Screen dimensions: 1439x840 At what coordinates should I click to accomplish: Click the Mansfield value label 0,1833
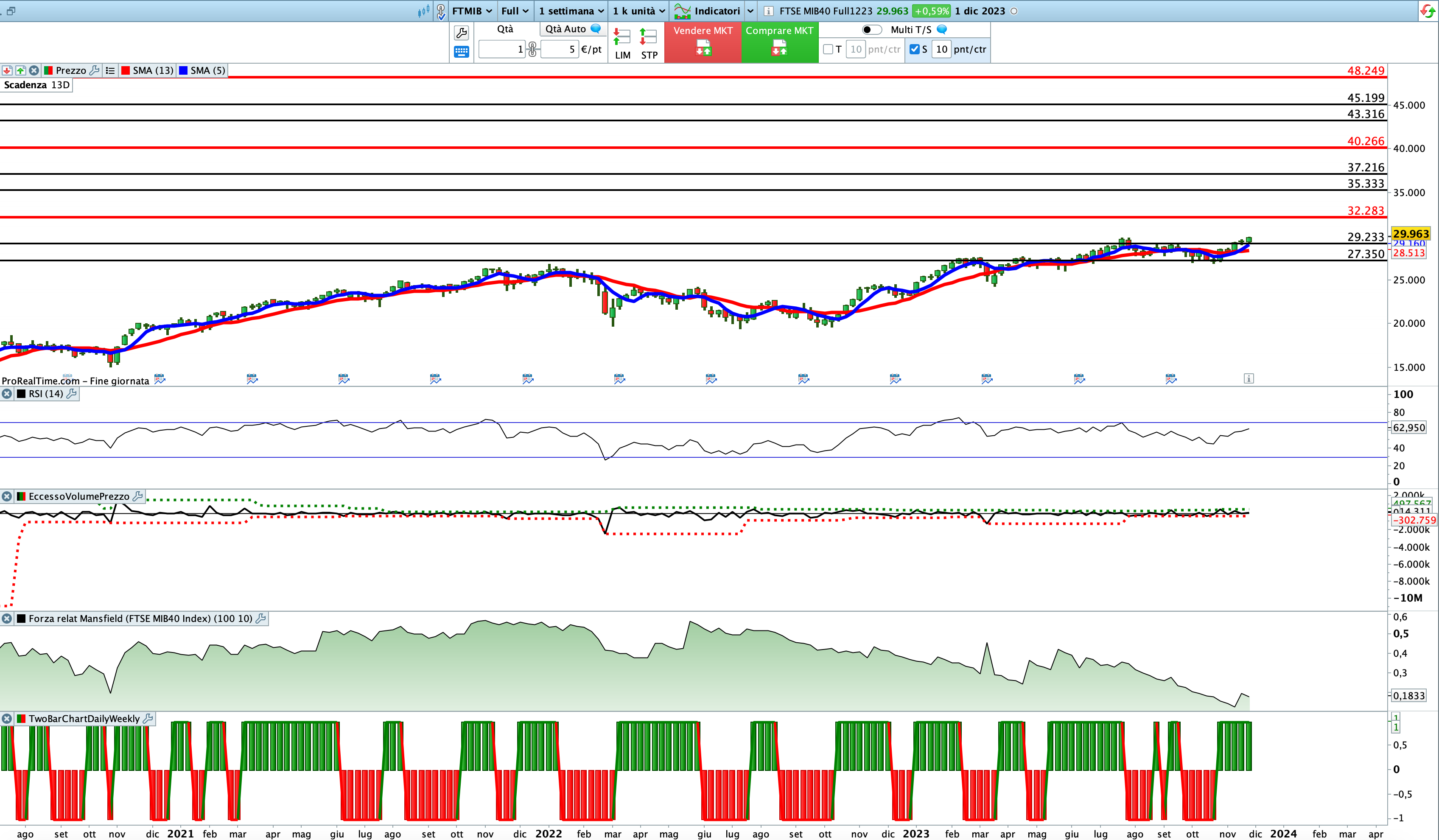click(1409, 695)
